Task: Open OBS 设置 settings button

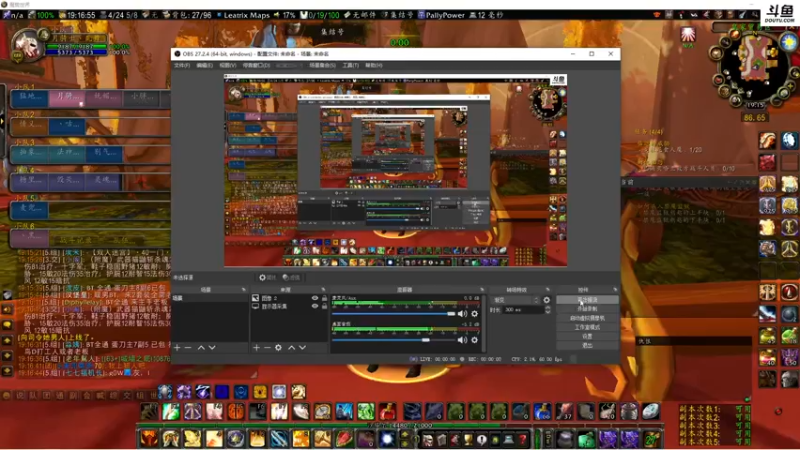Action: [587, 337]
